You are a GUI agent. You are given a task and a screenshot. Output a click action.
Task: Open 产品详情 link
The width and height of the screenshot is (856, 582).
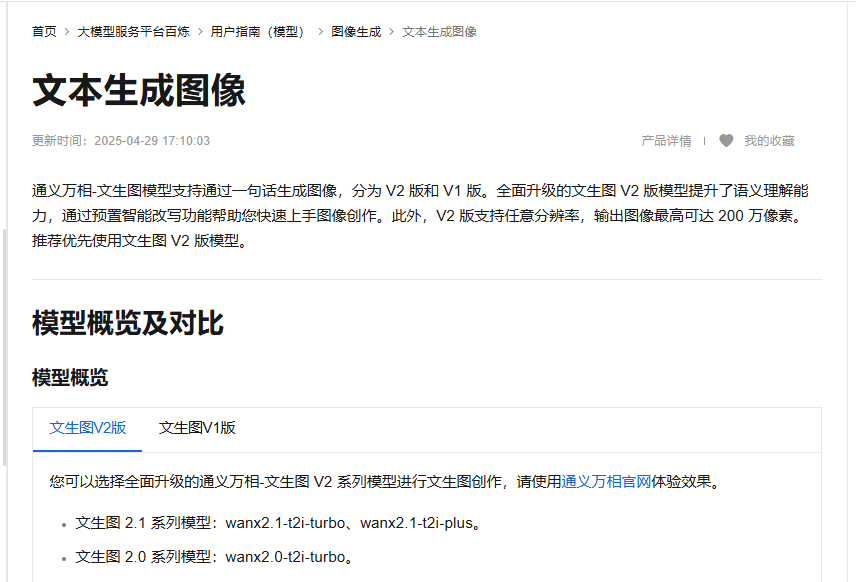pyautogui.click(x=666, y=141)
